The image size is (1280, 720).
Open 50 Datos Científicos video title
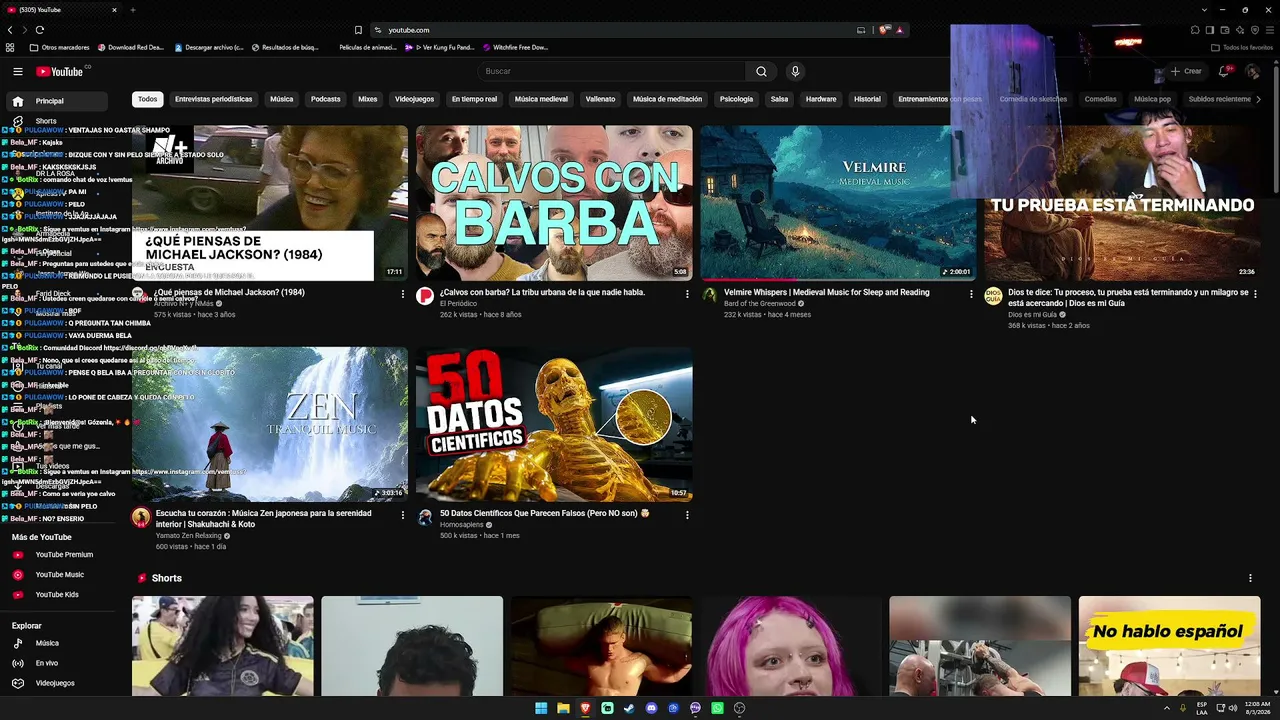pos(544,513)
